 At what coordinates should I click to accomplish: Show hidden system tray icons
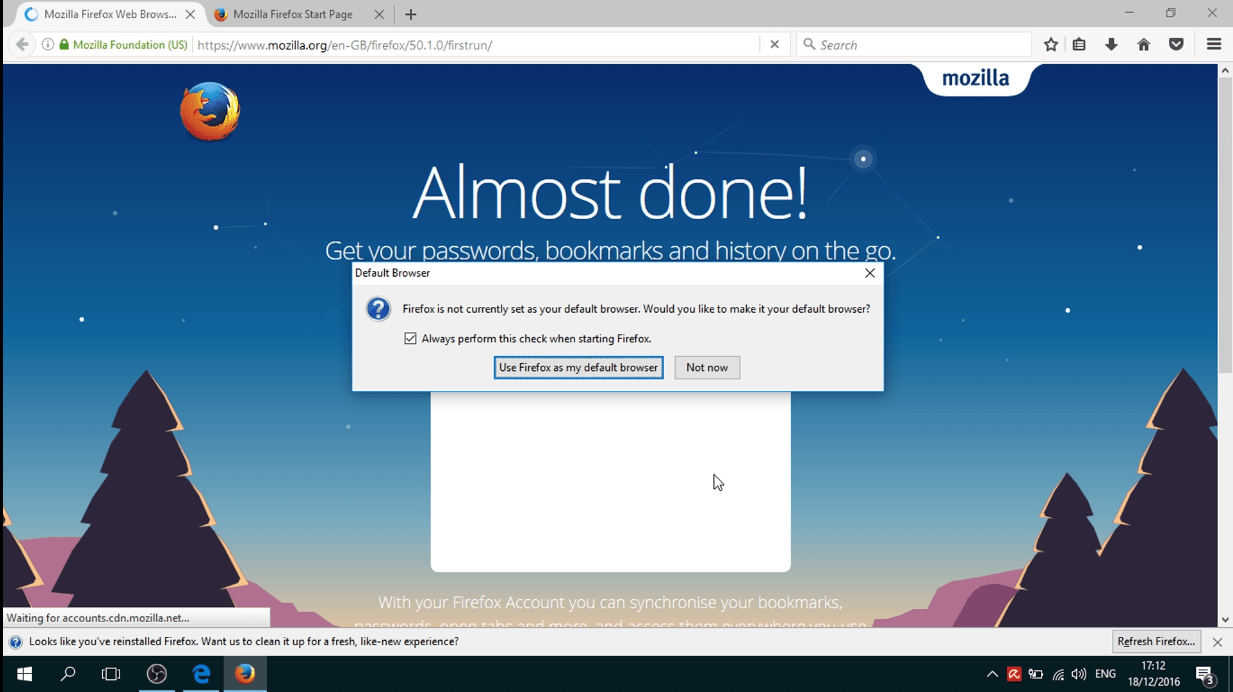coord(992,675)
